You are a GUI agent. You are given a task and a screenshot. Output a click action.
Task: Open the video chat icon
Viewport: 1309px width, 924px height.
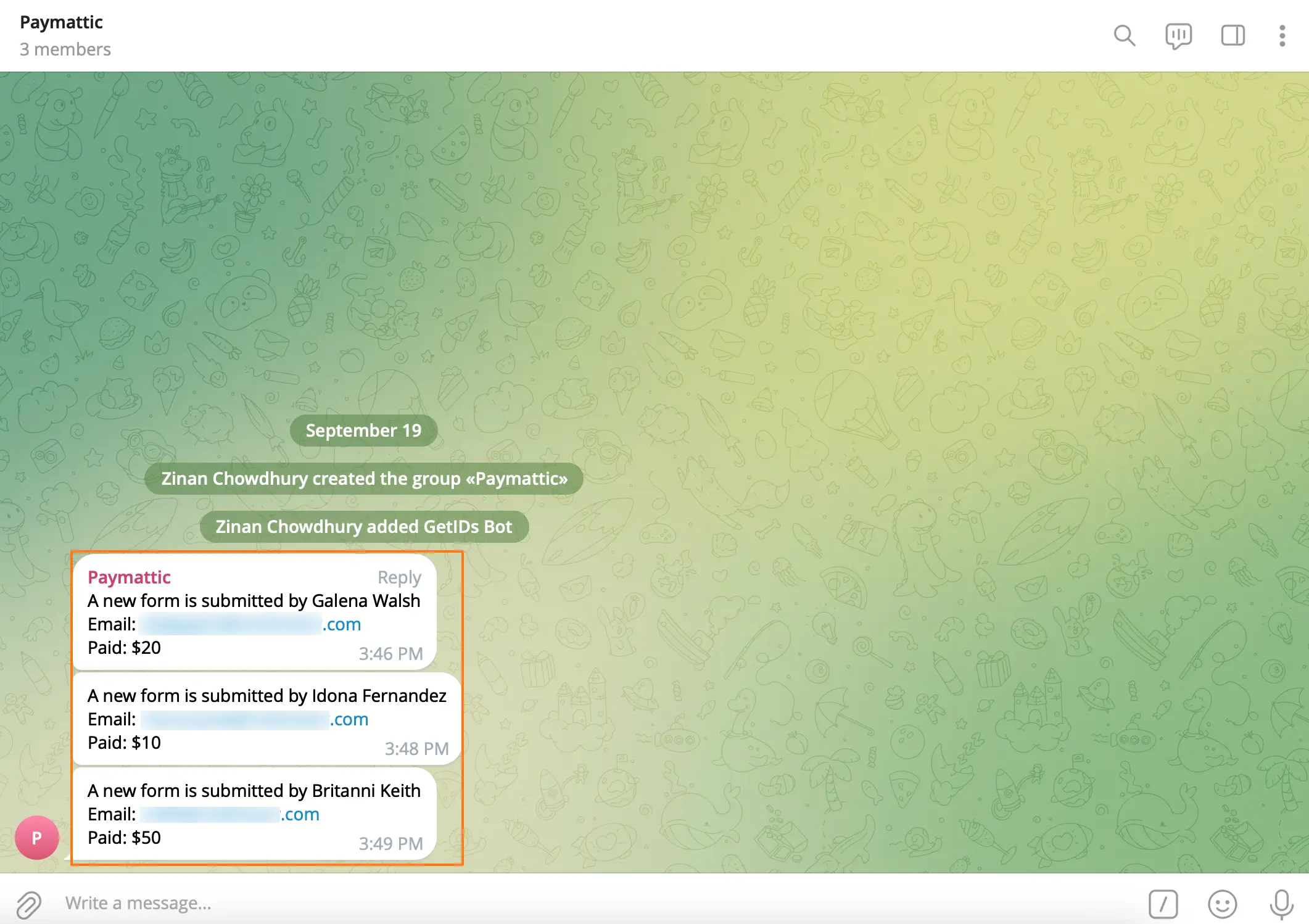(x=1178, y=36)
